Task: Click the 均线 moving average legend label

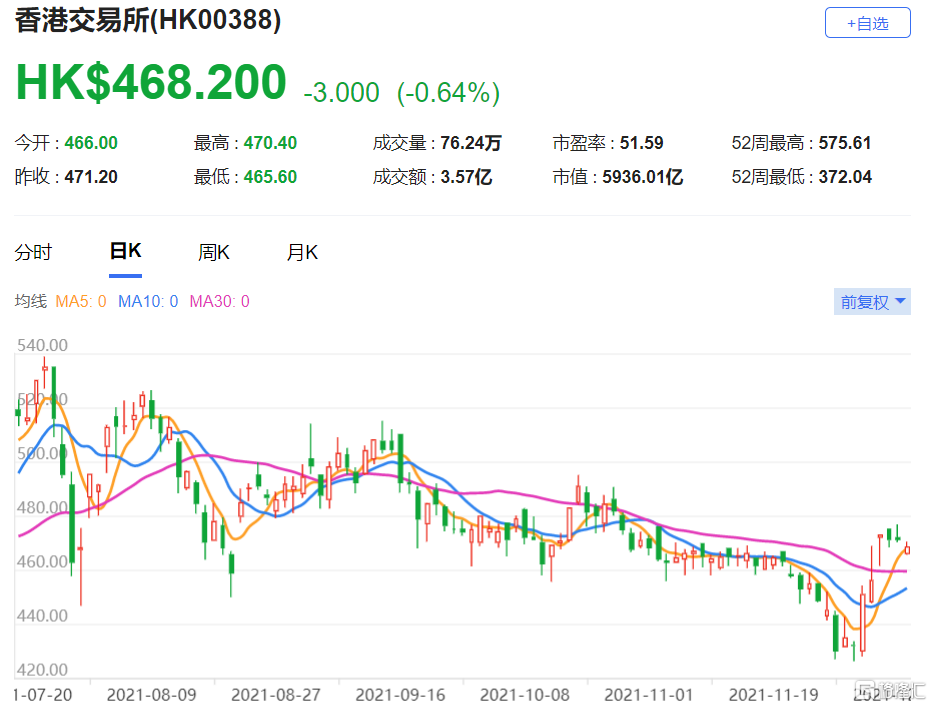Action: click(x=30, y=301)
